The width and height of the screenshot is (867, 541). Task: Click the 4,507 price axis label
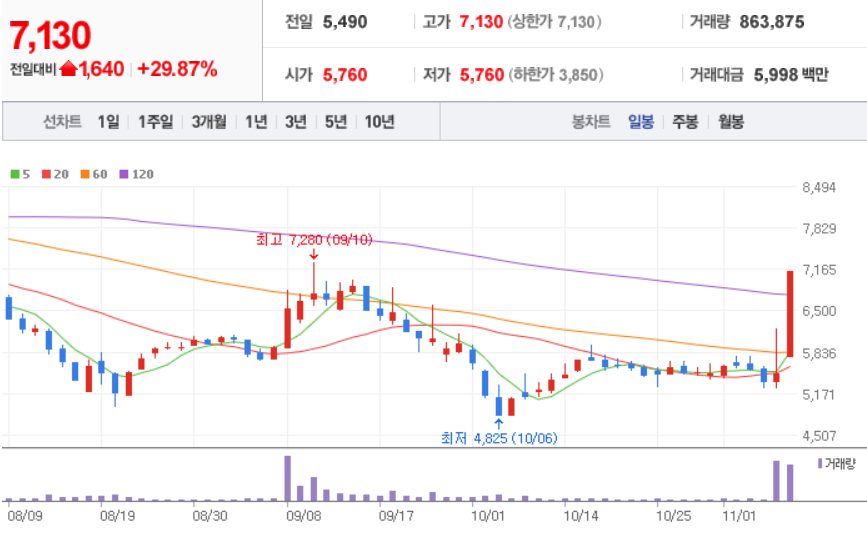[819, 436]
